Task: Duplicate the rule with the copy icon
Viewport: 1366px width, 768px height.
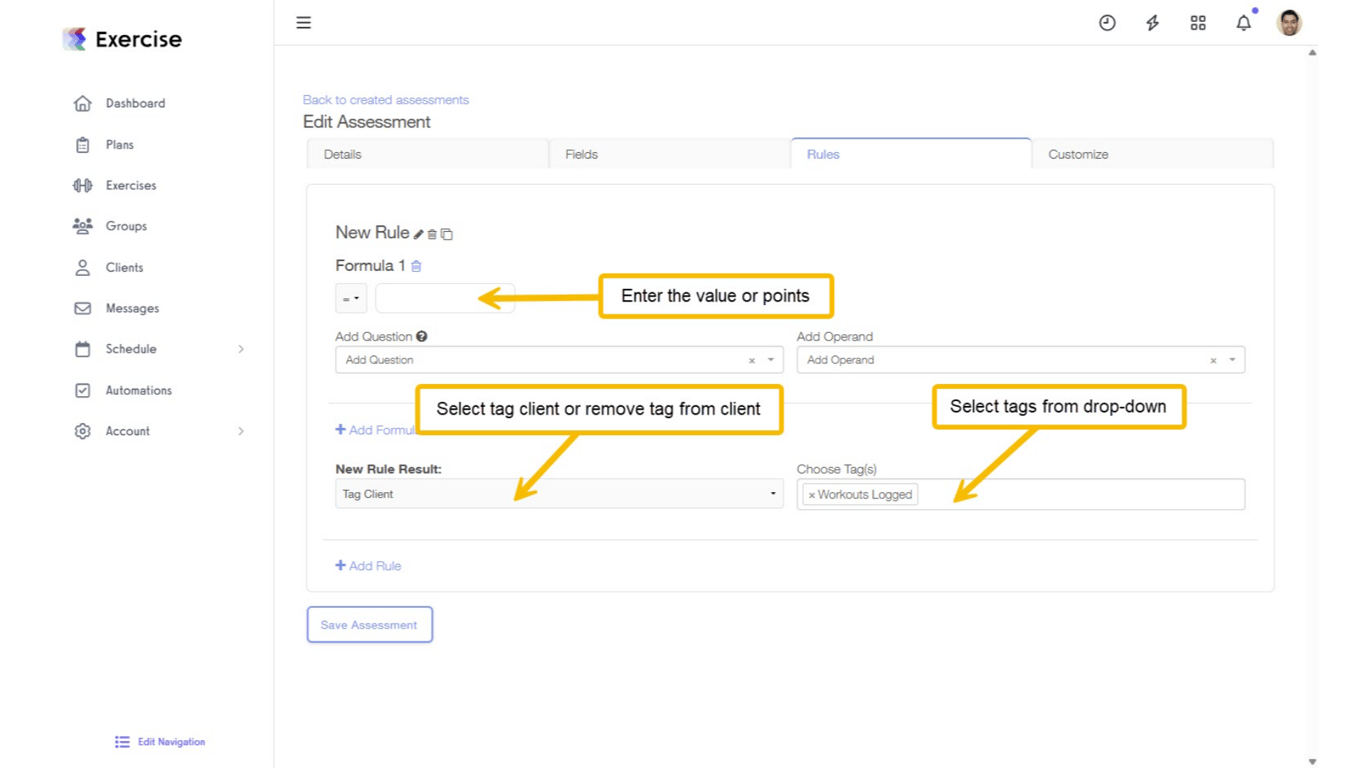Action: 446,233
